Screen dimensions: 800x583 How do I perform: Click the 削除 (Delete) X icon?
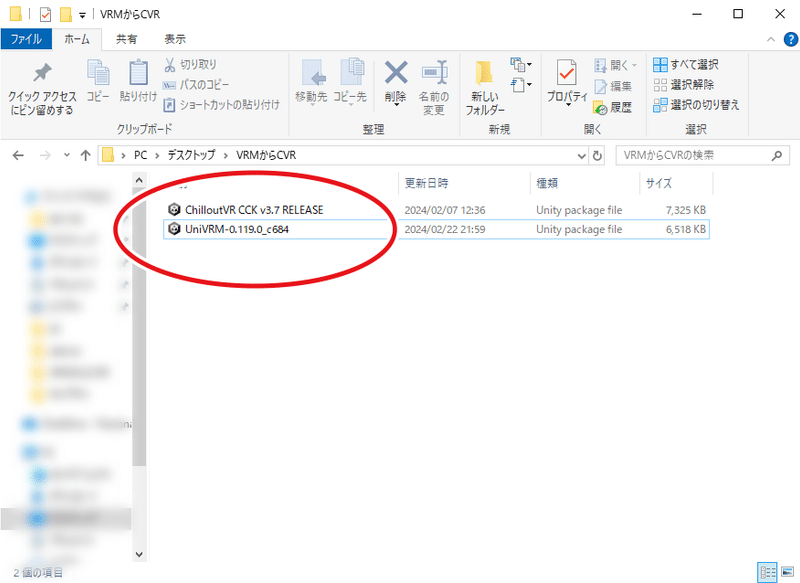pyautogui.click(x=396, y=72)
